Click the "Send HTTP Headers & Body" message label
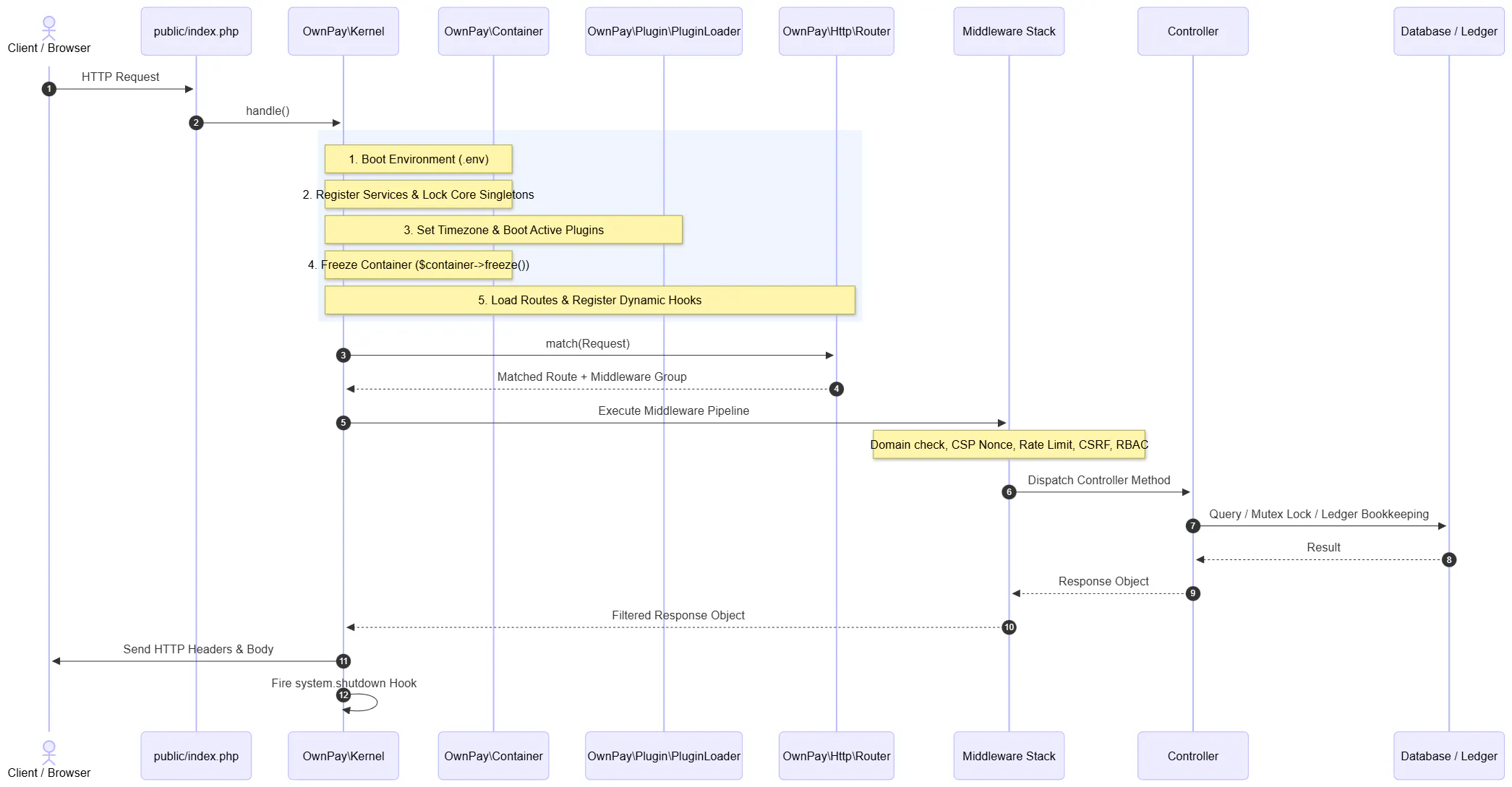This screenshot has height=787, width=1512. (x=198, y=649)
